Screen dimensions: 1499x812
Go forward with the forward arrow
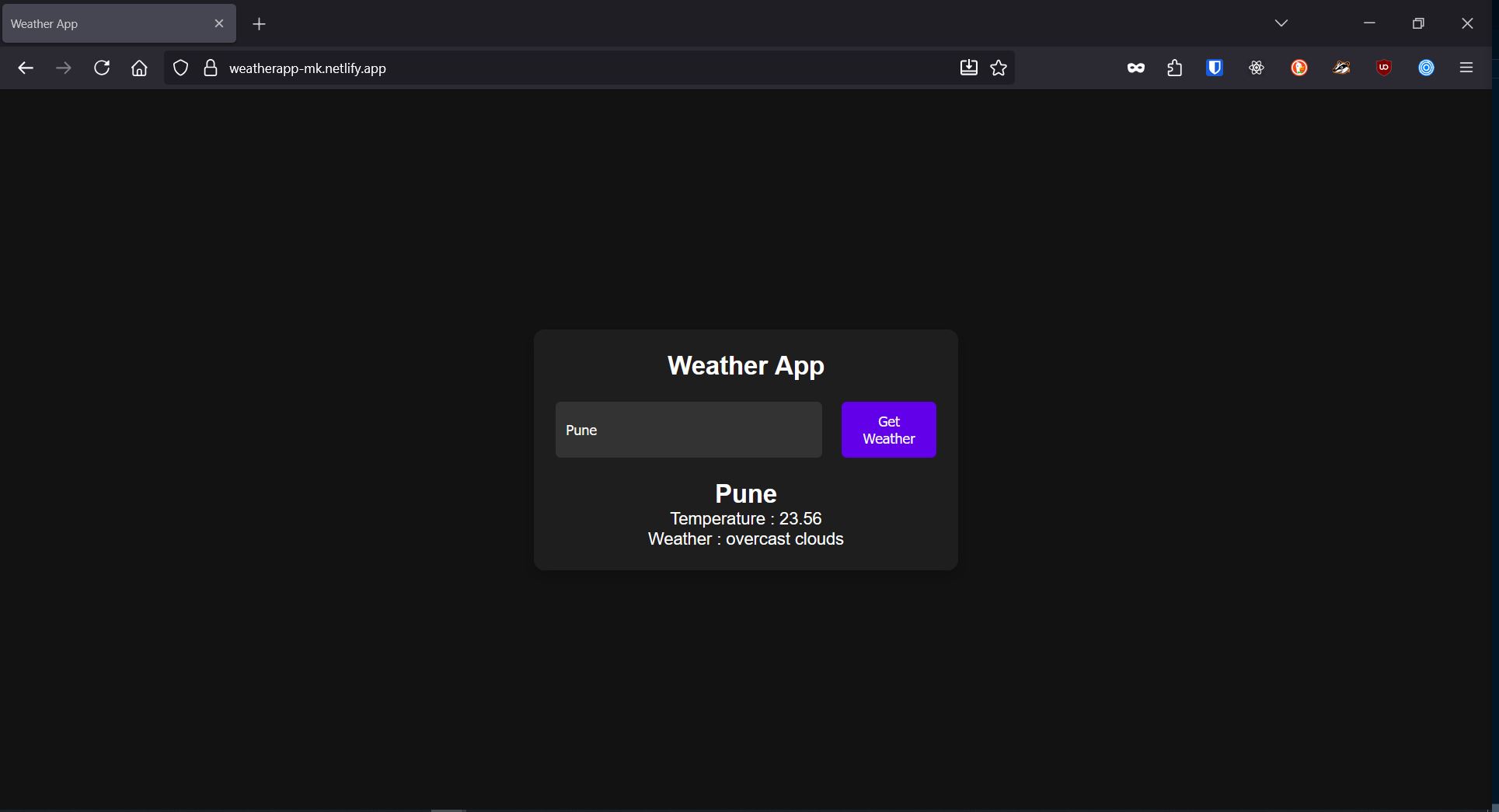64,68
